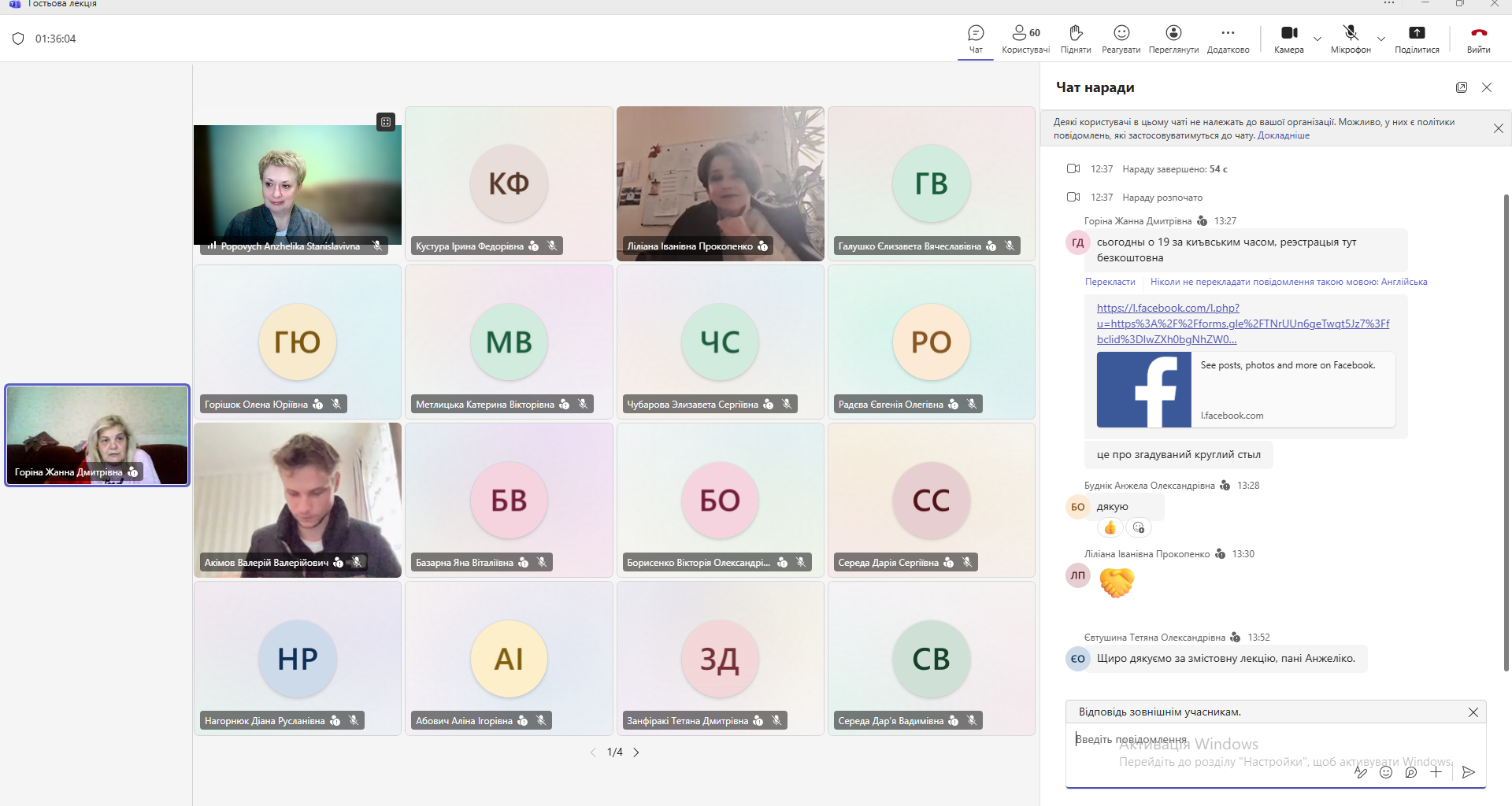
Task: Go to next page of participants
Action: click(636, 752)
